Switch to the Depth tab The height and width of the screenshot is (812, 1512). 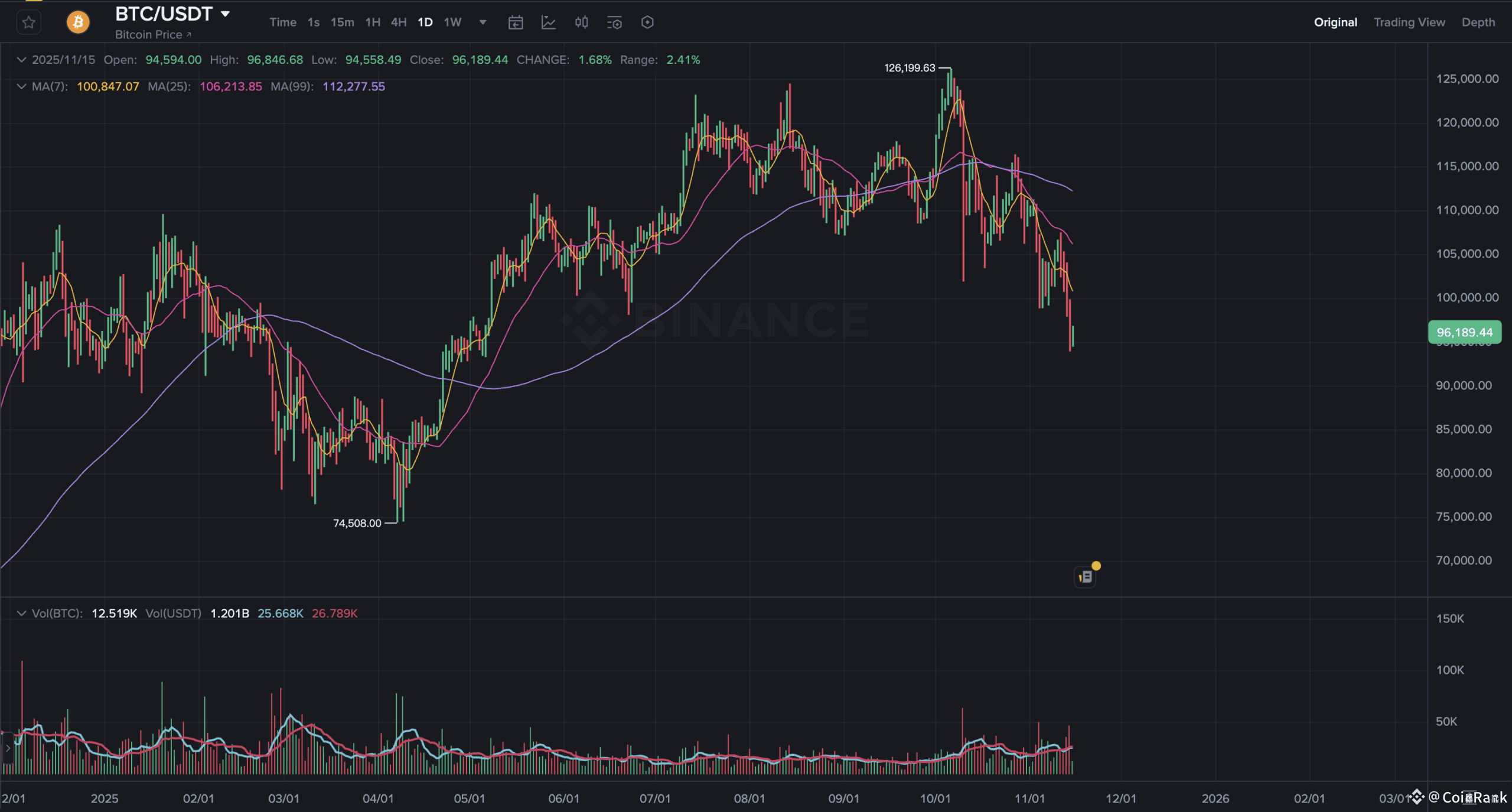1478,22
